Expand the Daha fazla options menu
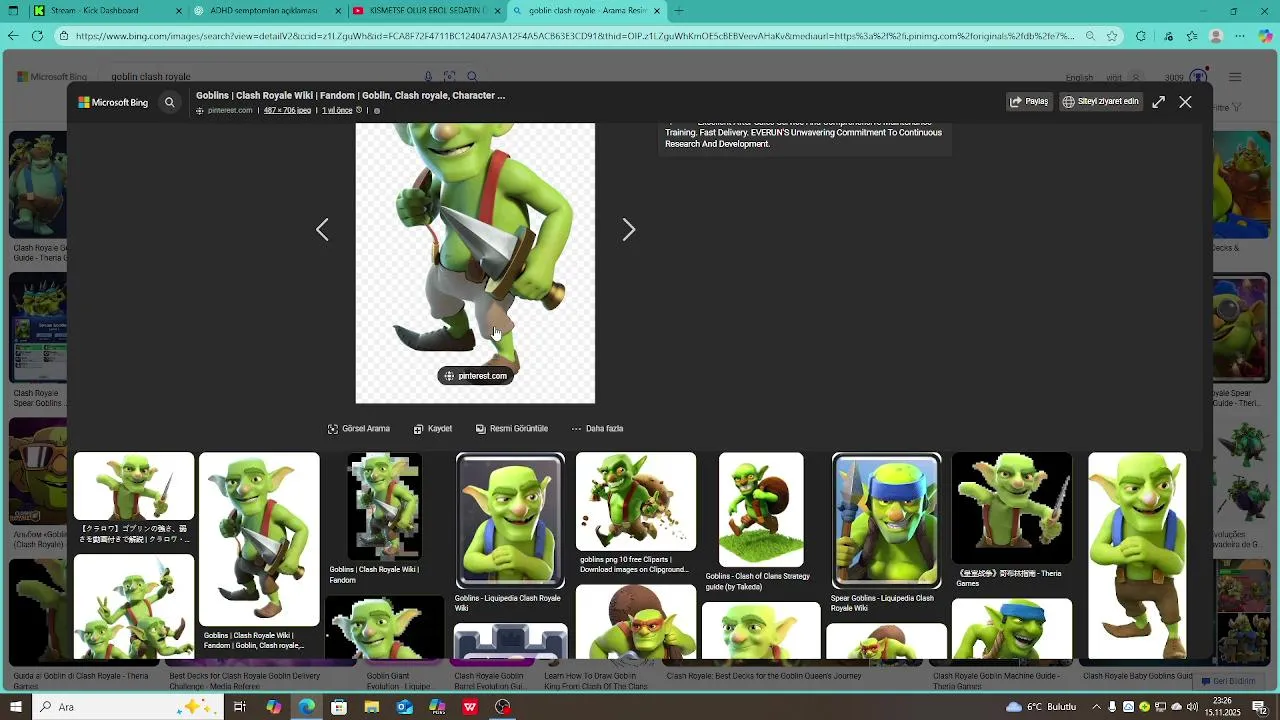The image size is (1280, 720). 597,429
